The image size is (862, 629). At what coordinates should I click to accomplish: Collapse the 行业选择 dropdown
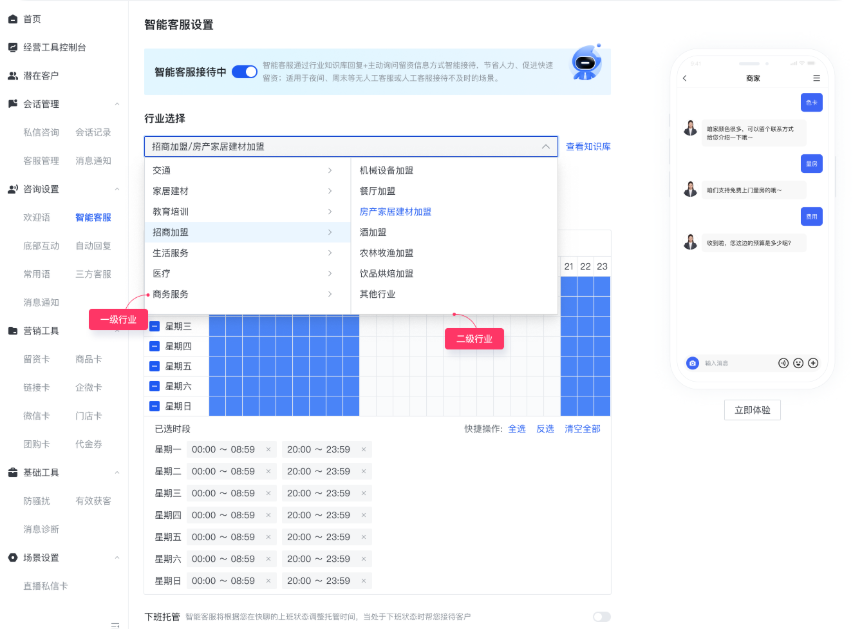pos(545,147)
